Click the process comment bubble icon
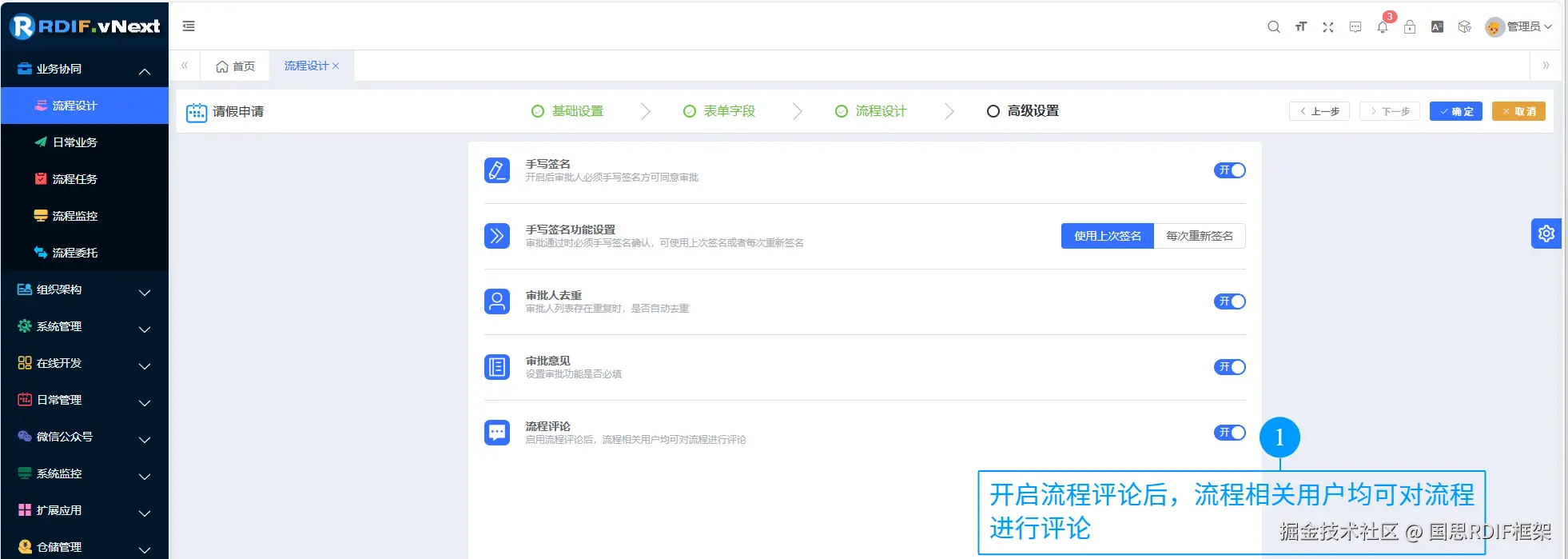1568x559 pixels. tap(497, 433)
